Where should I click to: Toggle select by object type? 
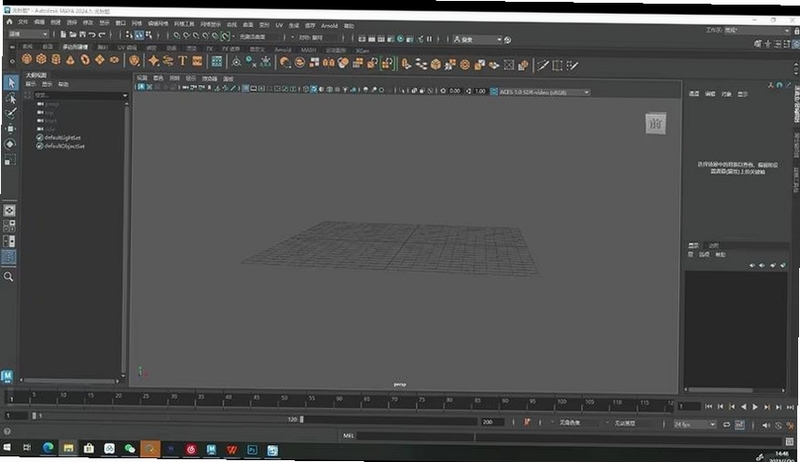tap(139, 35)
